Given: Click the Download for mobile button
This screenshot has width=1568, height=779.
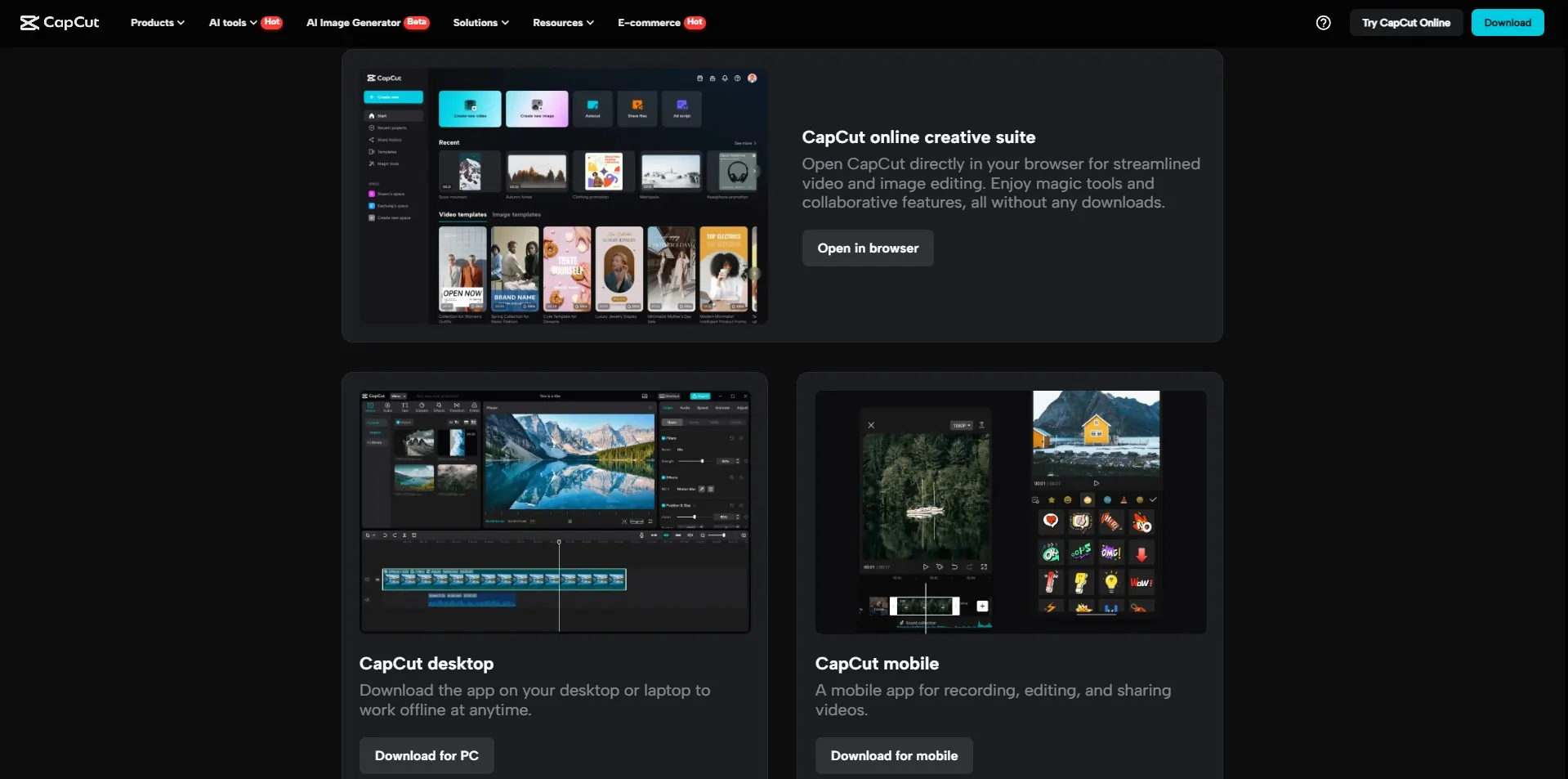Looking at the screenshot, I should click(894, 756).
